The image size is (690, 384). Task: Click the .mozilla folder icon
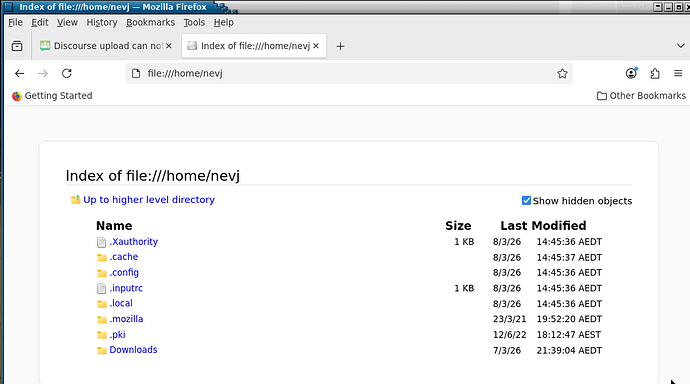coord(102,319)
